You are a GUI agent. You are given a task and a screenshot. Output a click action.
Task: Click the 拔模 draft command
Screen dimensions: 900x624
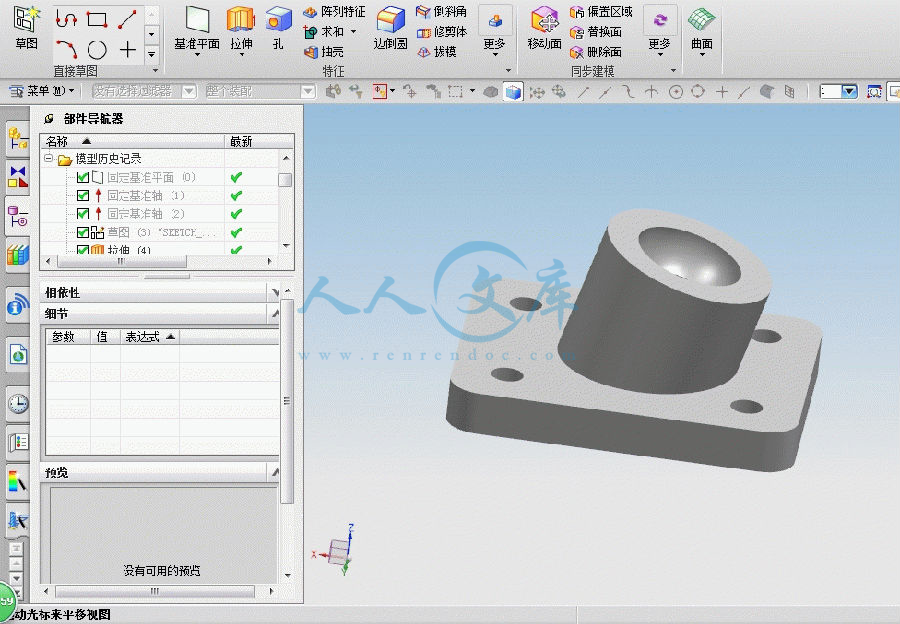pos(437,52)
